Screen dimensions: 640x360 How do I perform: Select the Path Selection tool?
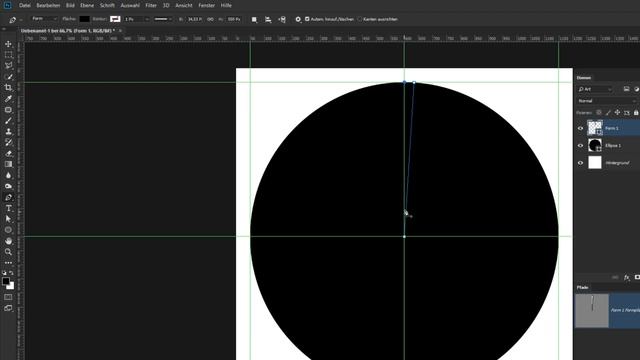click(8, 219)
